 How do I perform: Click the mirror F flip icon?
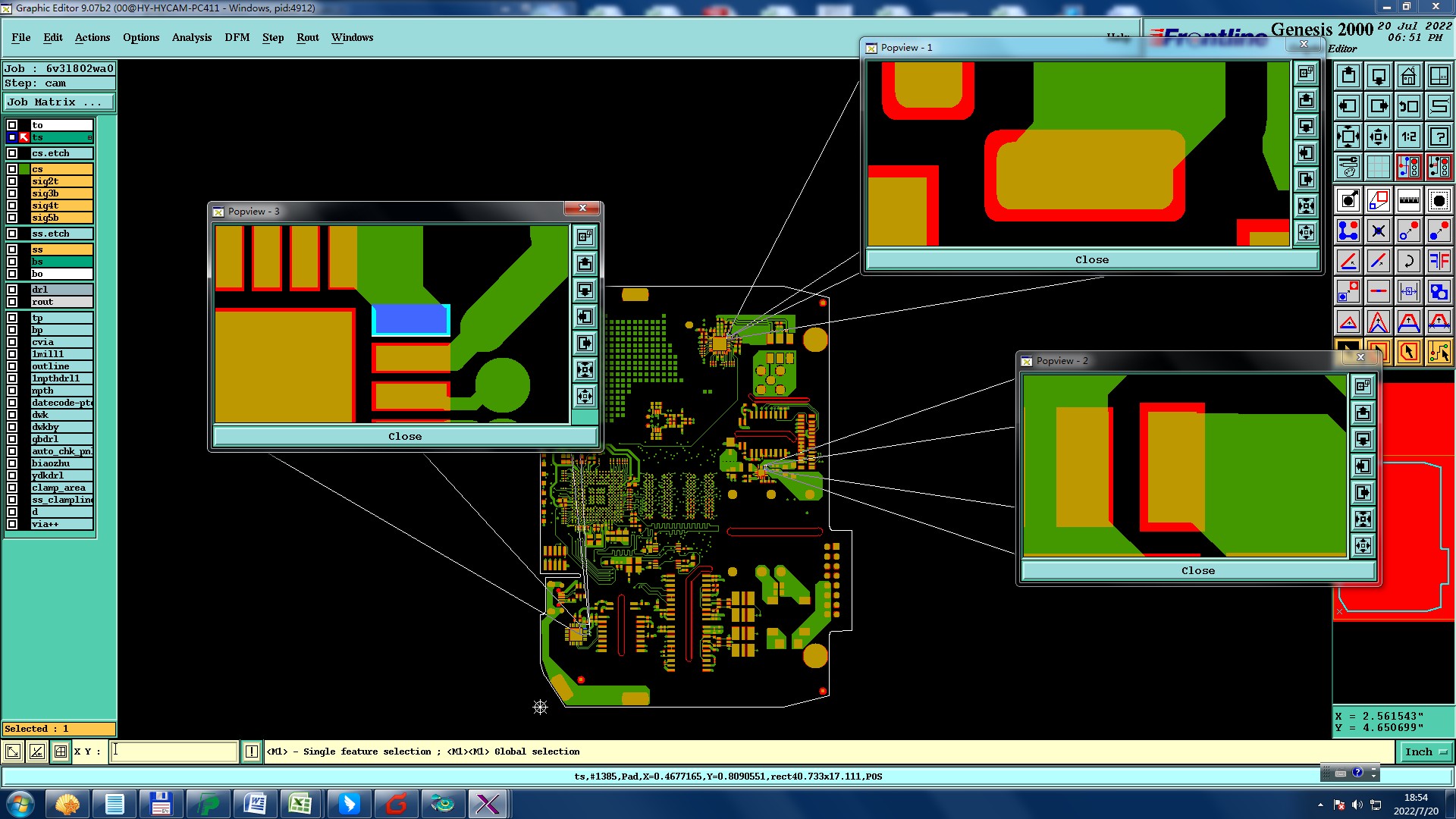click(1439, 261)
